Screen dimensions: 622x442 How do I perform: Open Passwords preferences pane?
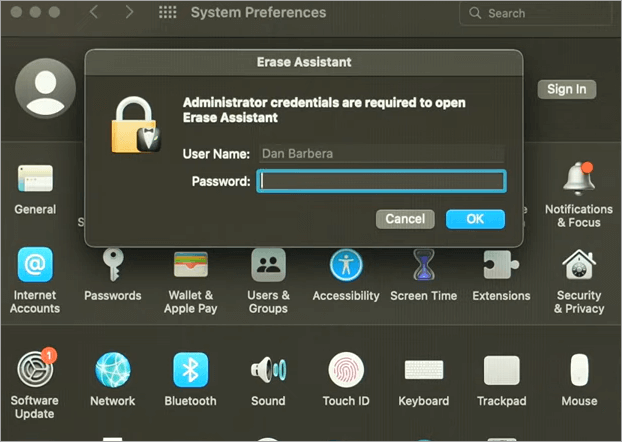[113, 265]
